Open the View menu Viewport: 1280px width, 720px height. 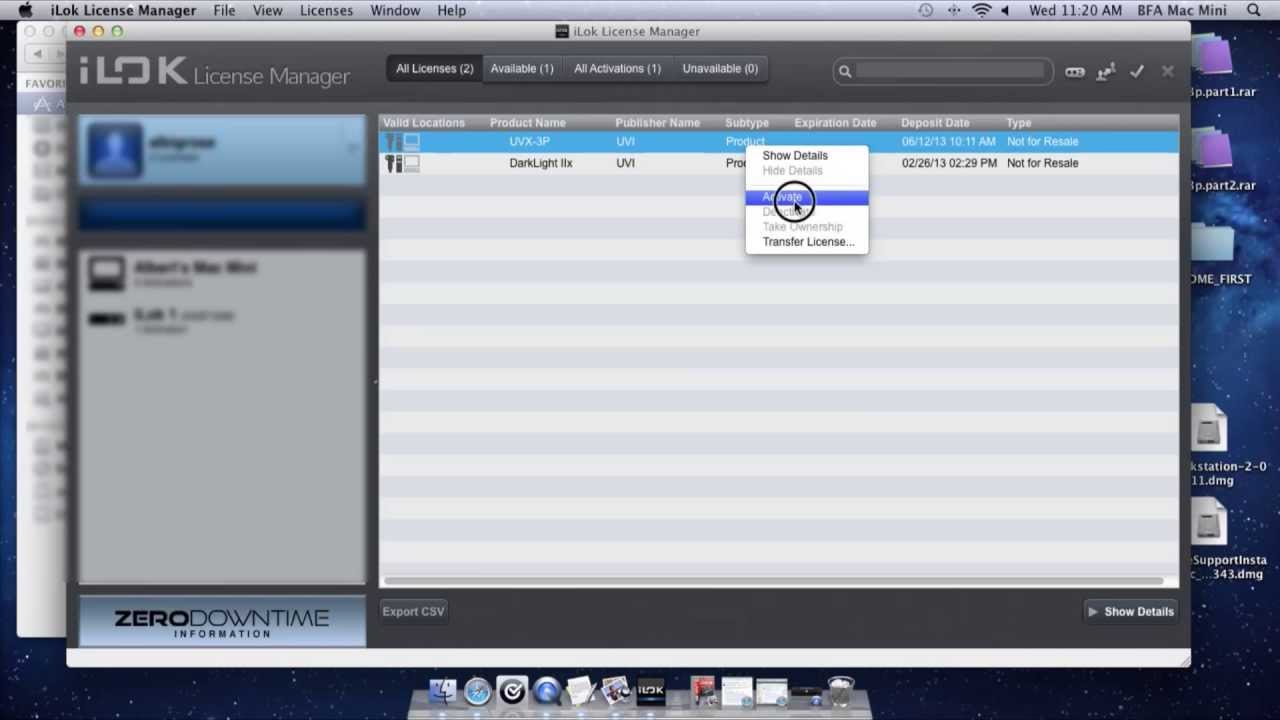pos(267,11)
